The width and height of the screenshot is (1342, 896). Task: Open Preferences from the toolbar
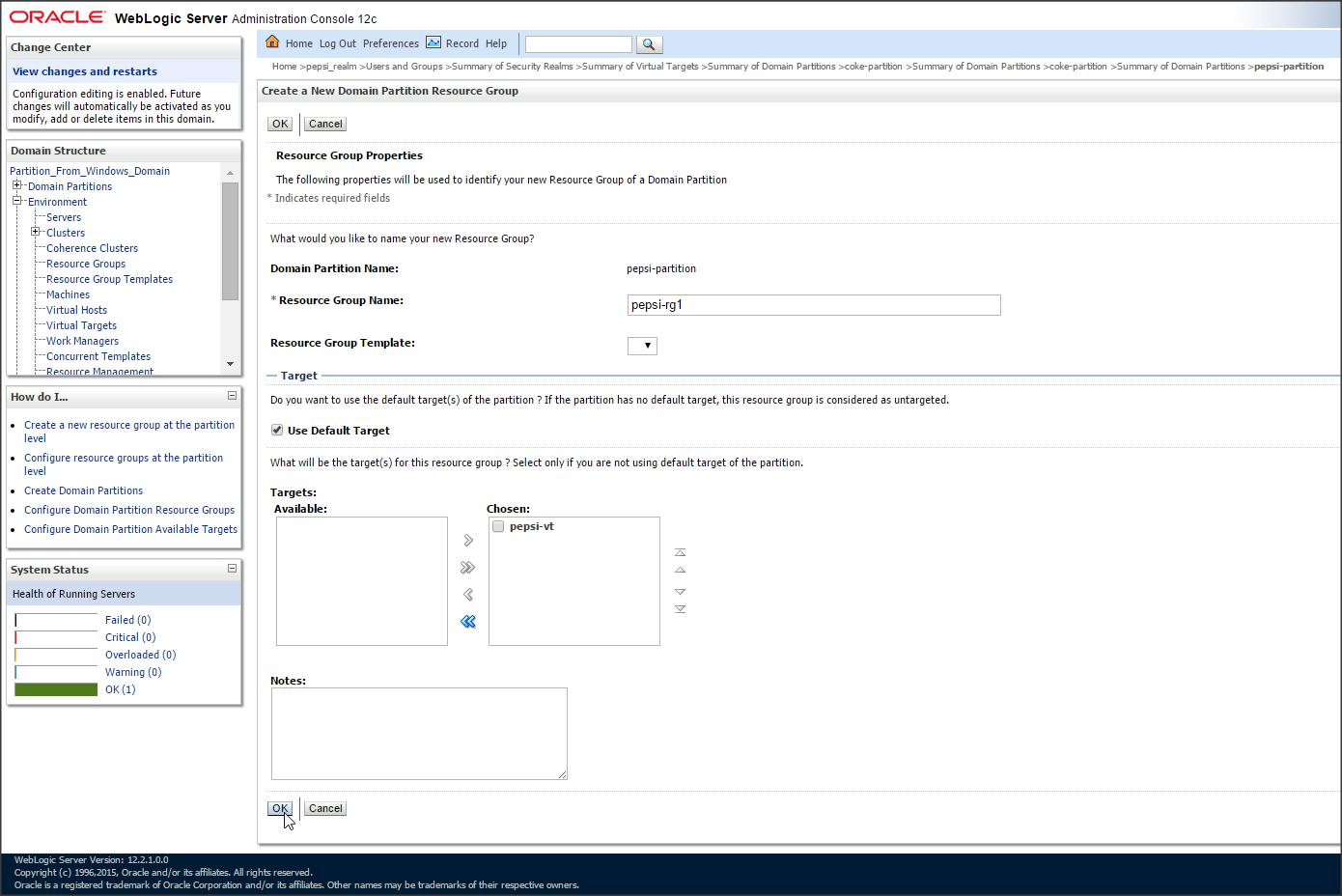[391, 43]
